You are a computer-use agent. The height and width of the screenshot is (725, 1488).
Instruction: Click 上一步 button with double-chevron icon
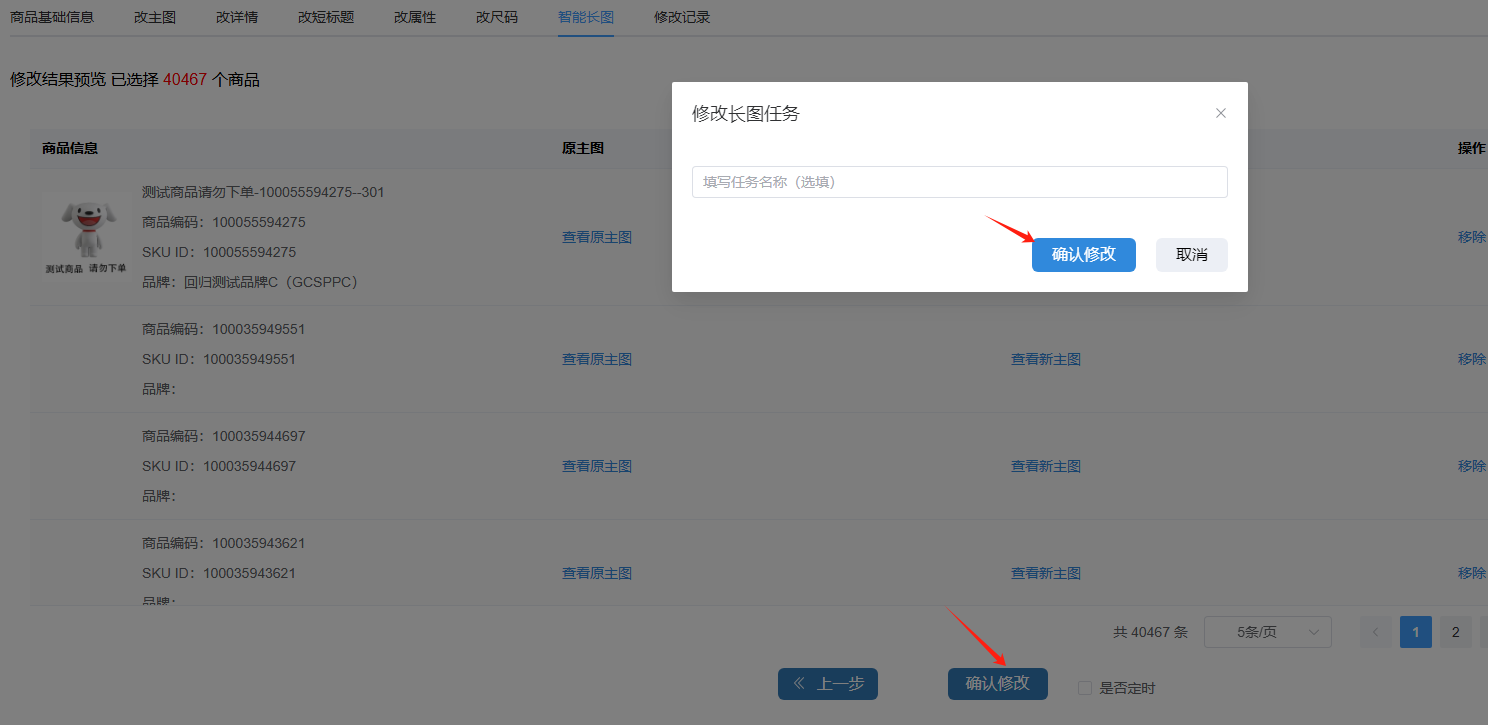coord(827,684)
